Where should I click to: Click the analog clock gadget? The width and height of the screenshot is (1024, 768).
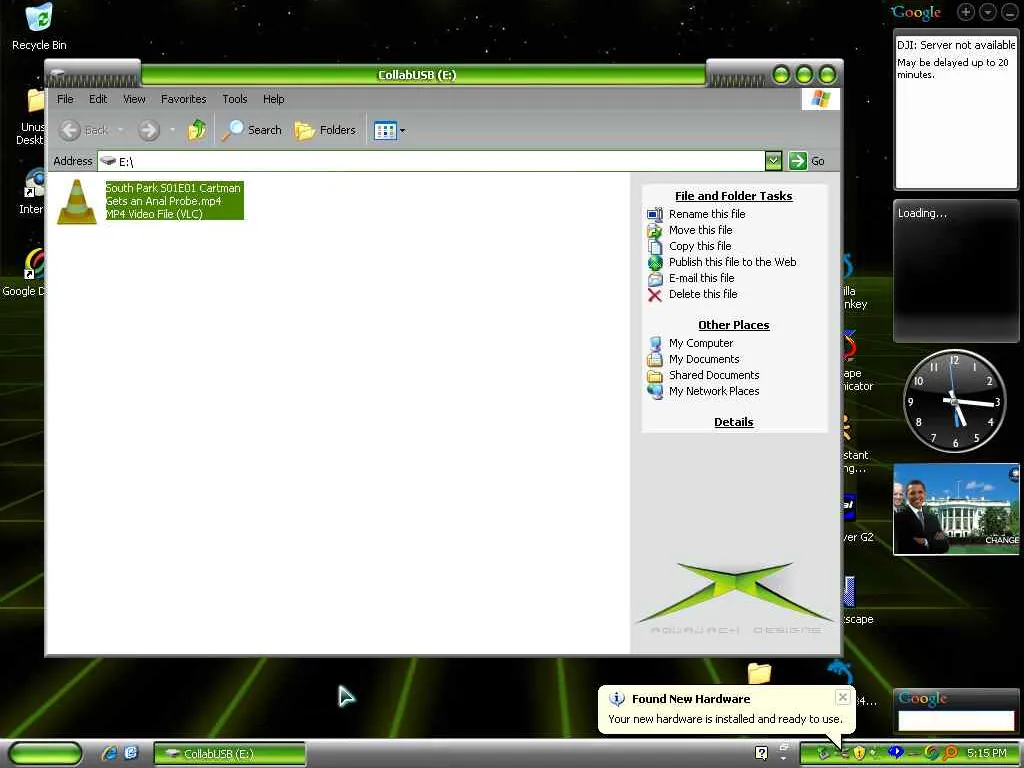(955, 400)
